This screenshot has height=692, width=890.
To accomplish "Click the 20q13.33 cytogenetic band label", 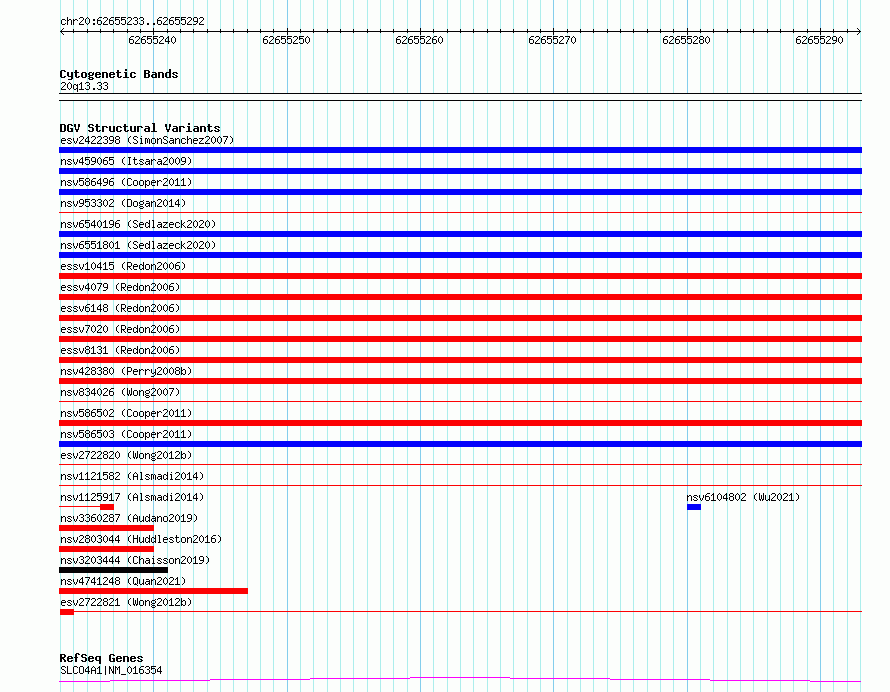I will [84, 87].
